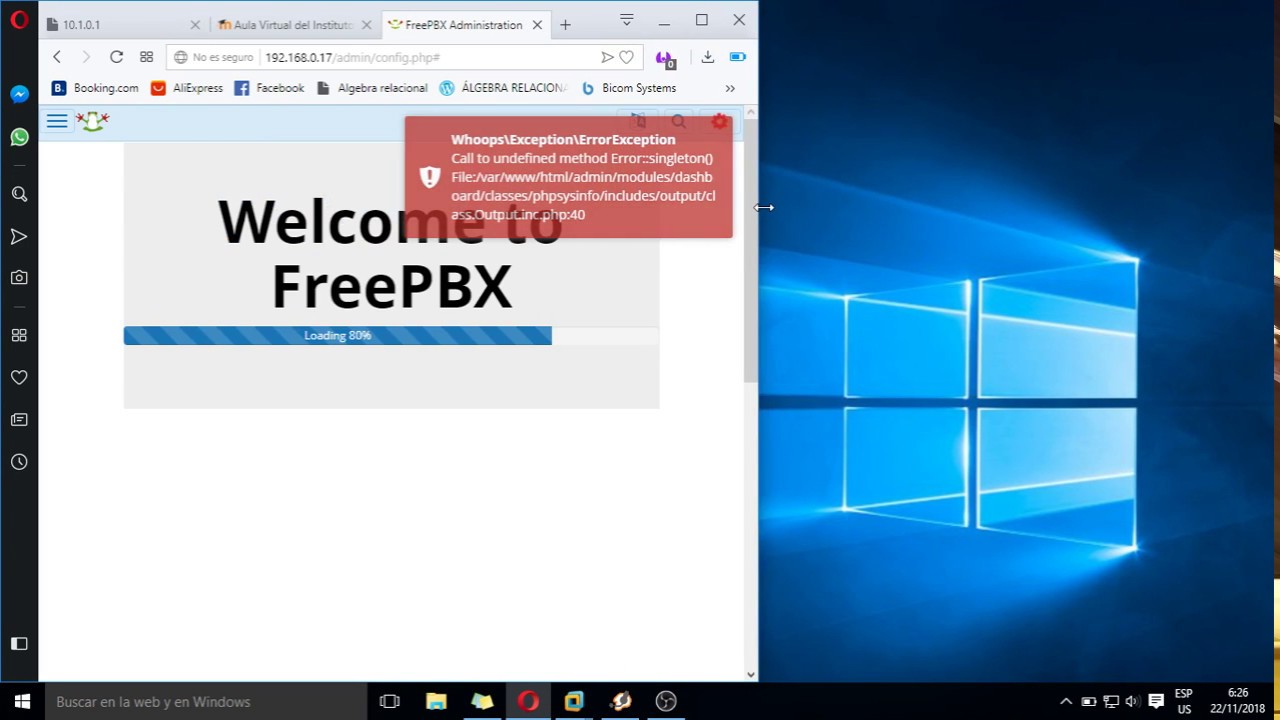
Task: Open File Explorer from taskbar
Action: (436, 701)
